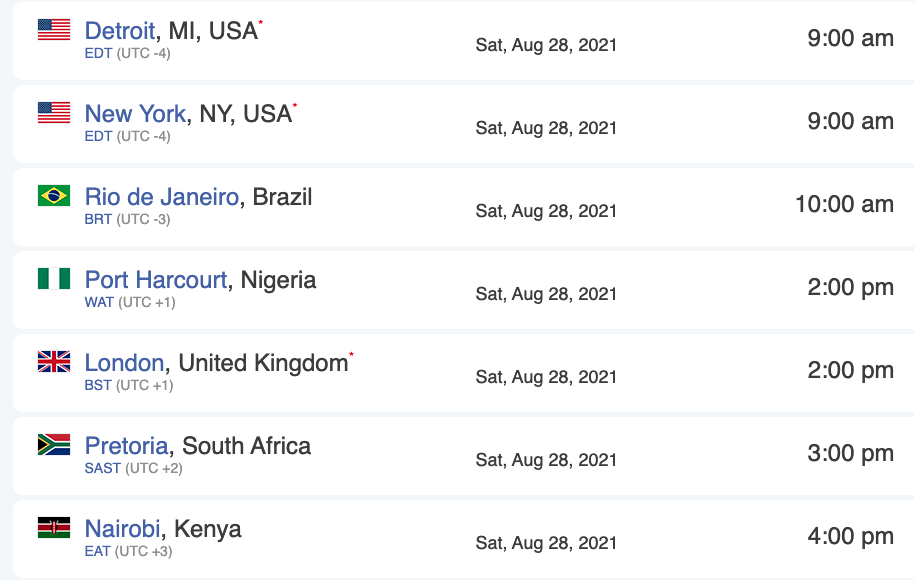Open the Nairobi city link

pos(122,529)
